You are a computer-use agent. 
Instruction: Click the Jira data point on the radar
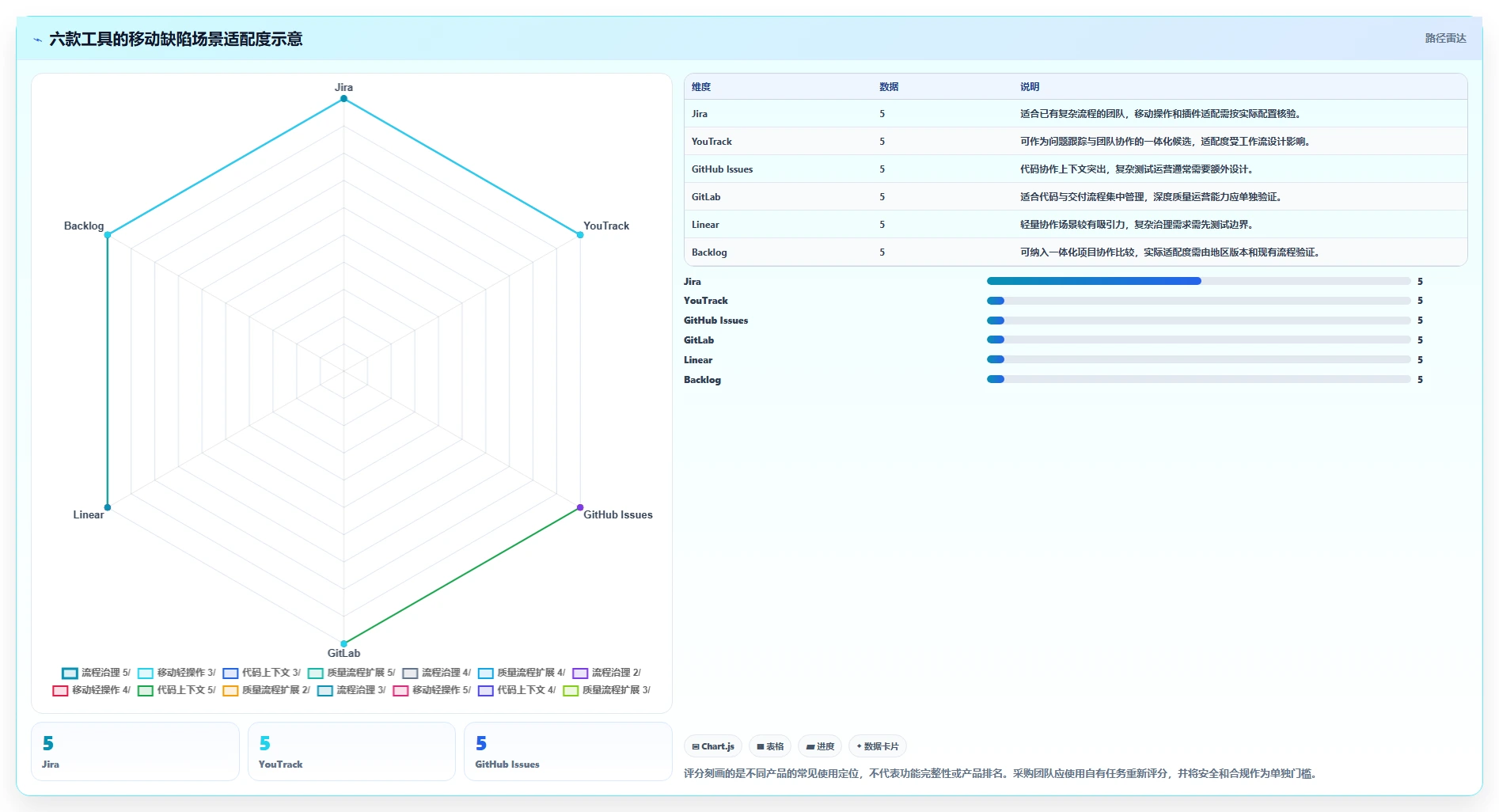point(343,99)
